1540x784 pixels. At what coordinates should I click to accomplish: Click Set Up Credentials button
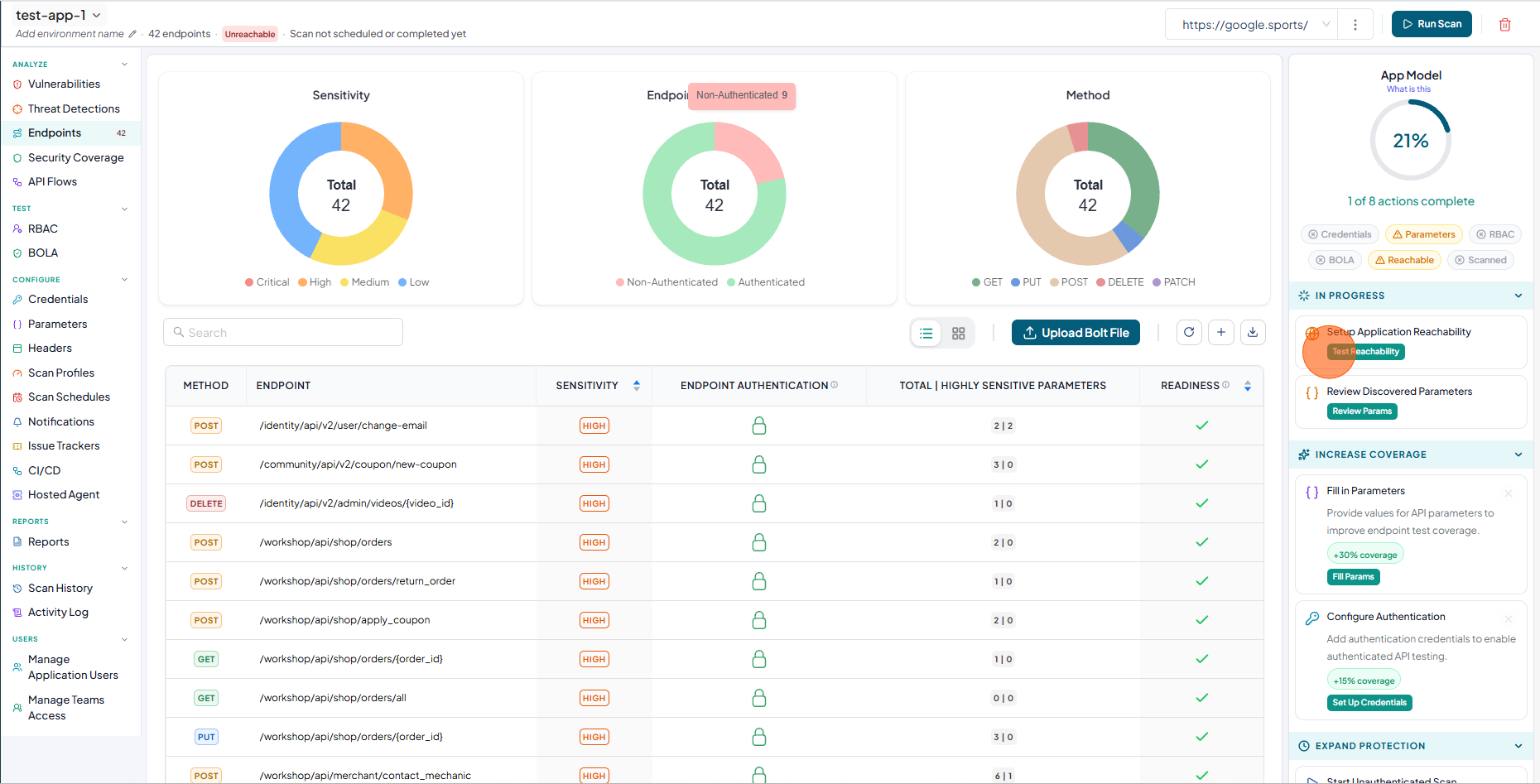[1369, 703]
